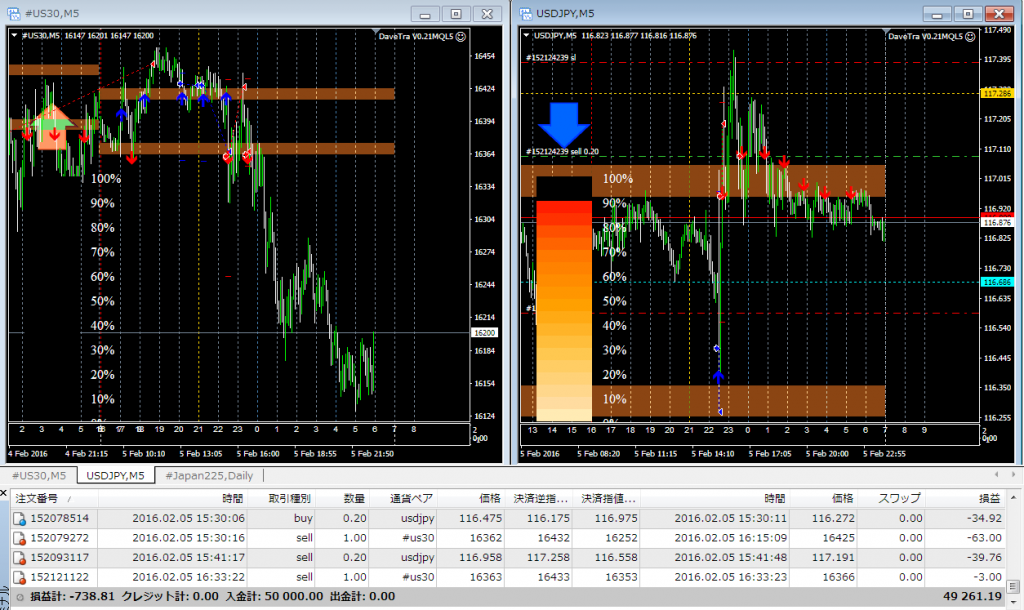The width and height of the screenshot is (1024, 610).
Task: Click the 通貨ペア column header
Action: click(409, 498)
